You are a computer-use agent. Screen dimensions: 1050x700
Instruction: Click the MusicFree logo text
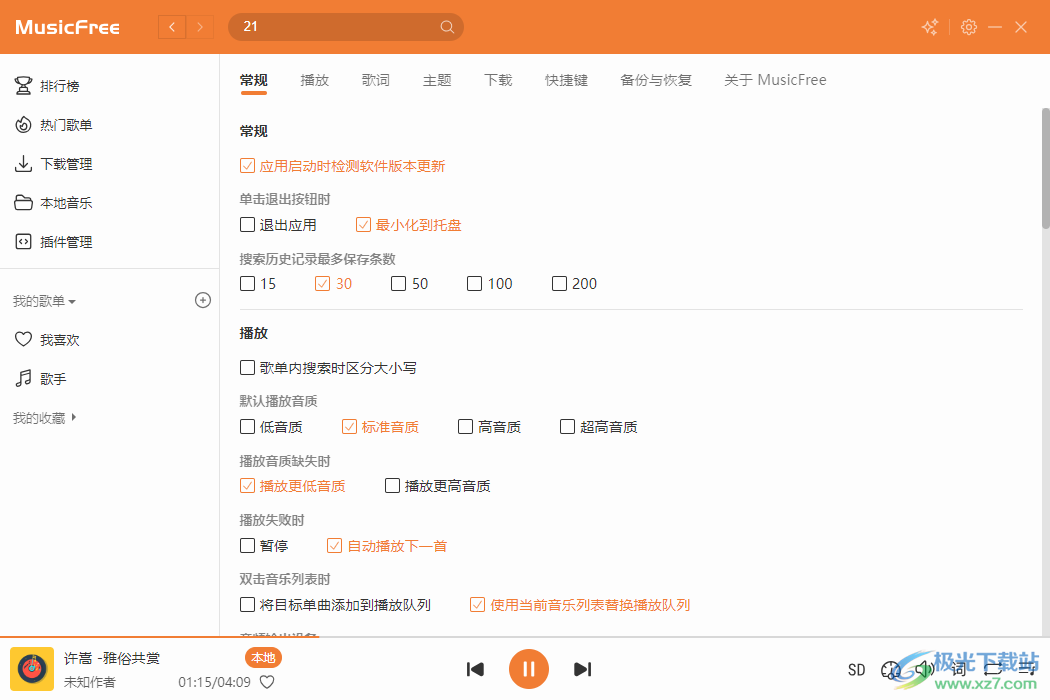tap(67, 27)
